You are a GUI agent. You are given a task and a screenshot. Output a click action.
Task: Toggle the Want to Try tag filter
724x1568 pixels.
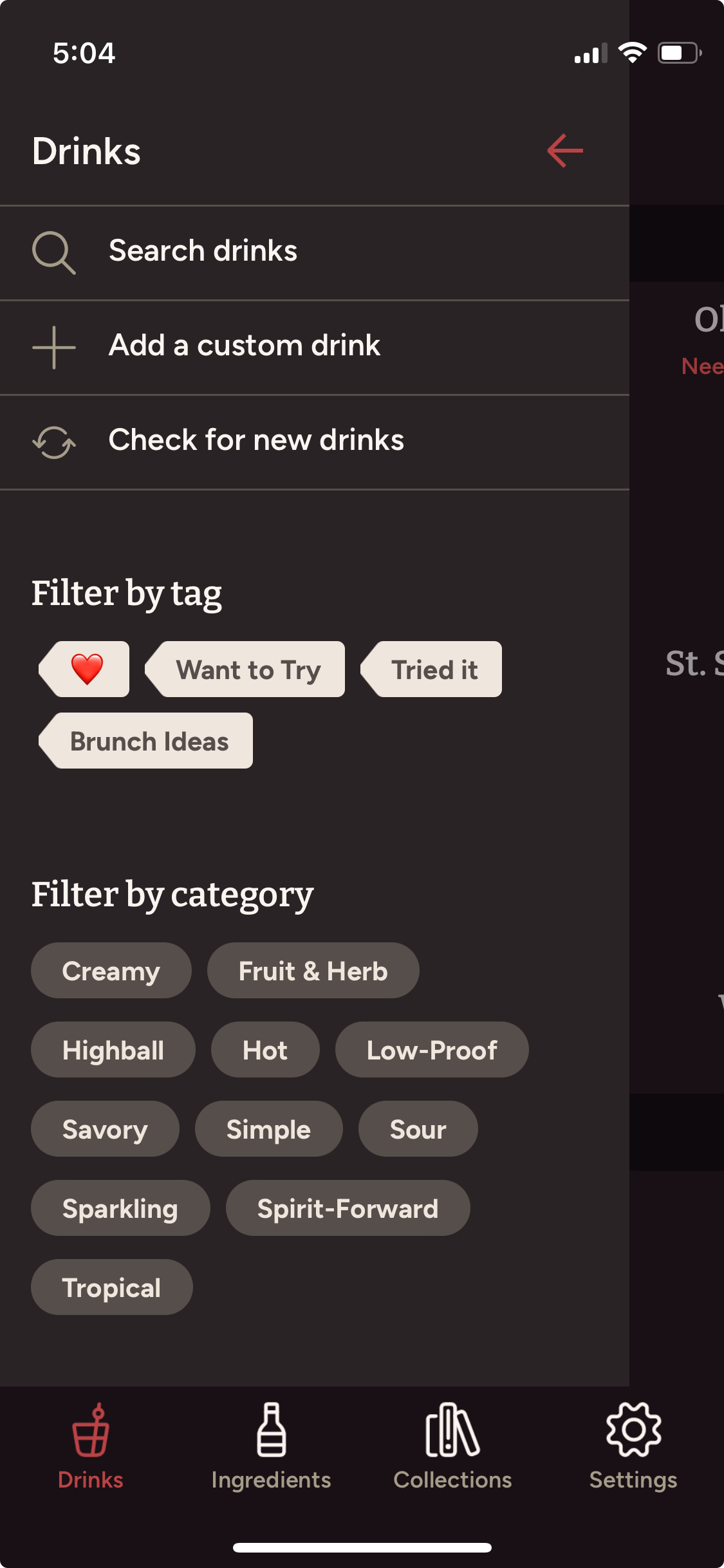(245, 669)
